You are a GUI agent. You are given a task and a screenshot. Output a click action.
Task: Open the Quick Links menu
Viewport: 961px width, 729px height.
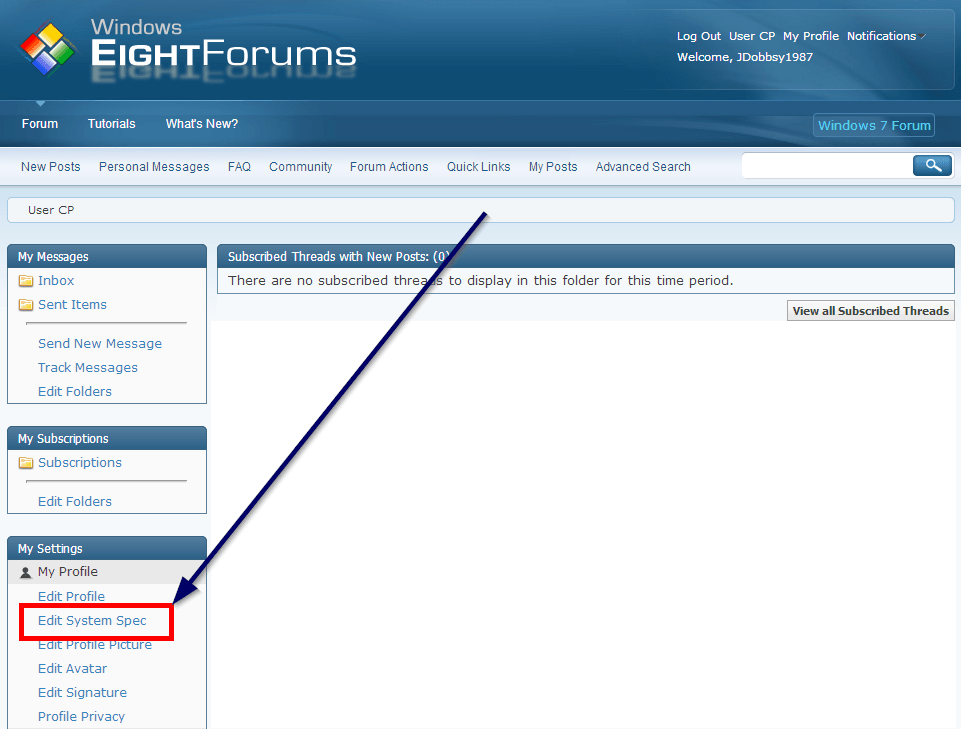[x=479, y=167]
